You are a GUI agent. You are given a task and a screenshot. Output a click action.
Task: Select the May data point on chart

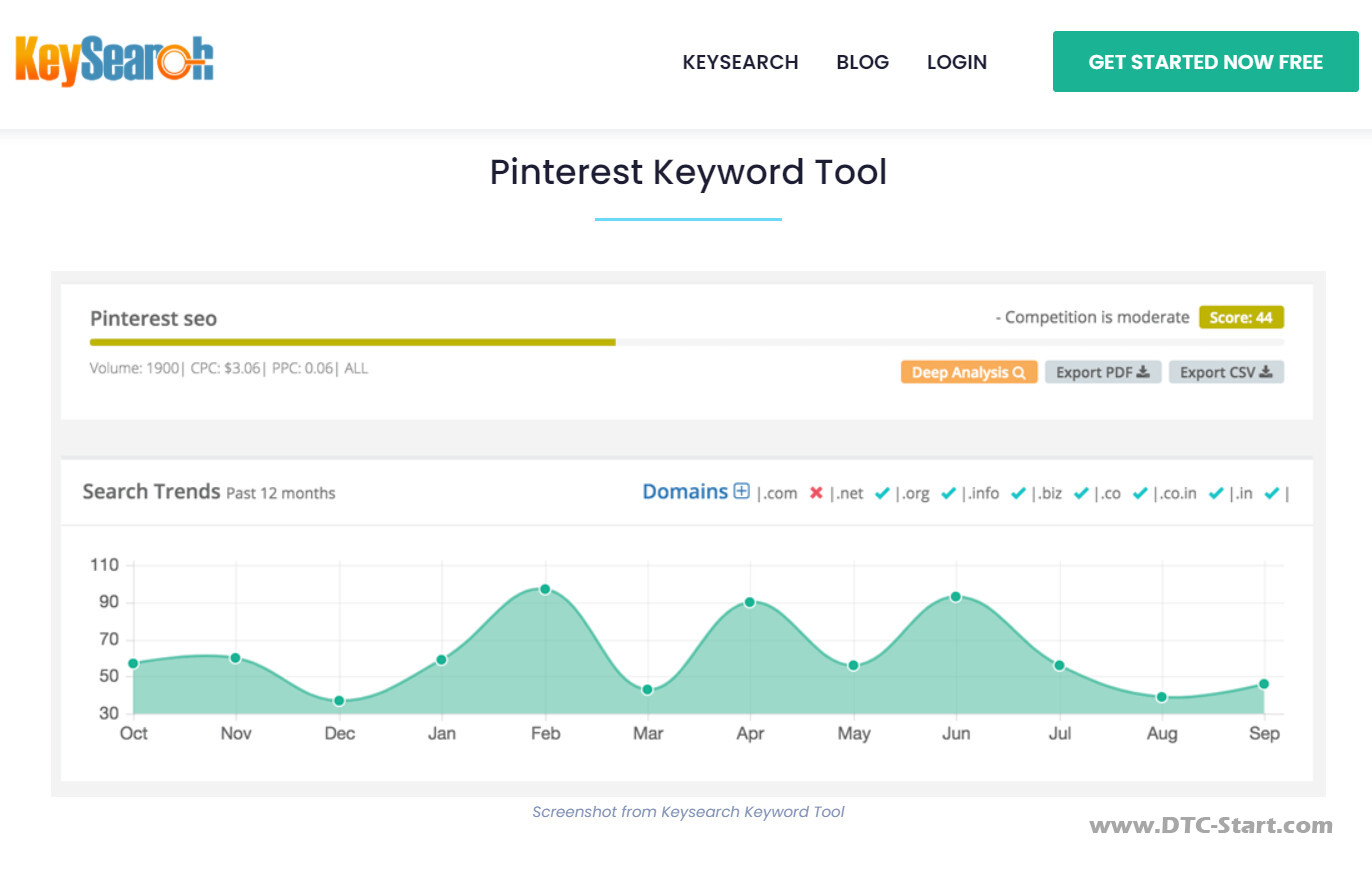[853, 665]
